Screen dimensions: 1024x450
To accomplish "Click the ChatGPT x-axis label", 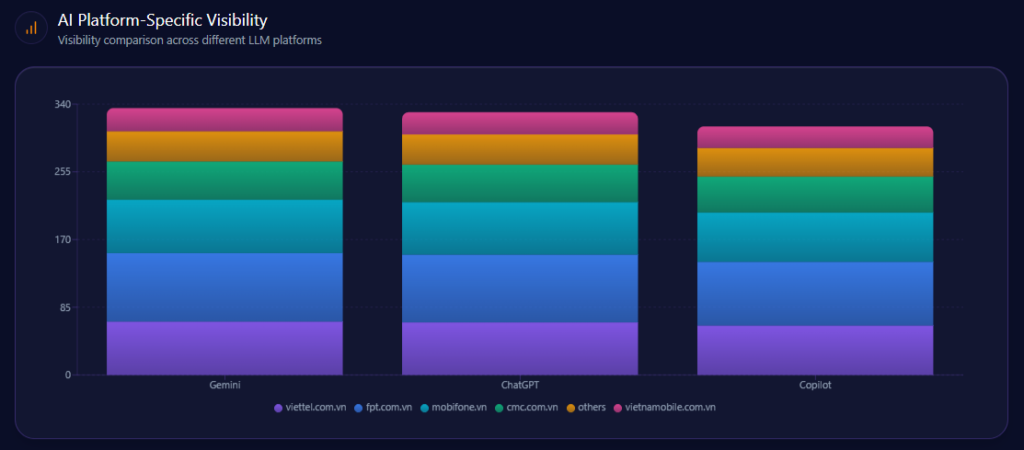I will (520, 385).
